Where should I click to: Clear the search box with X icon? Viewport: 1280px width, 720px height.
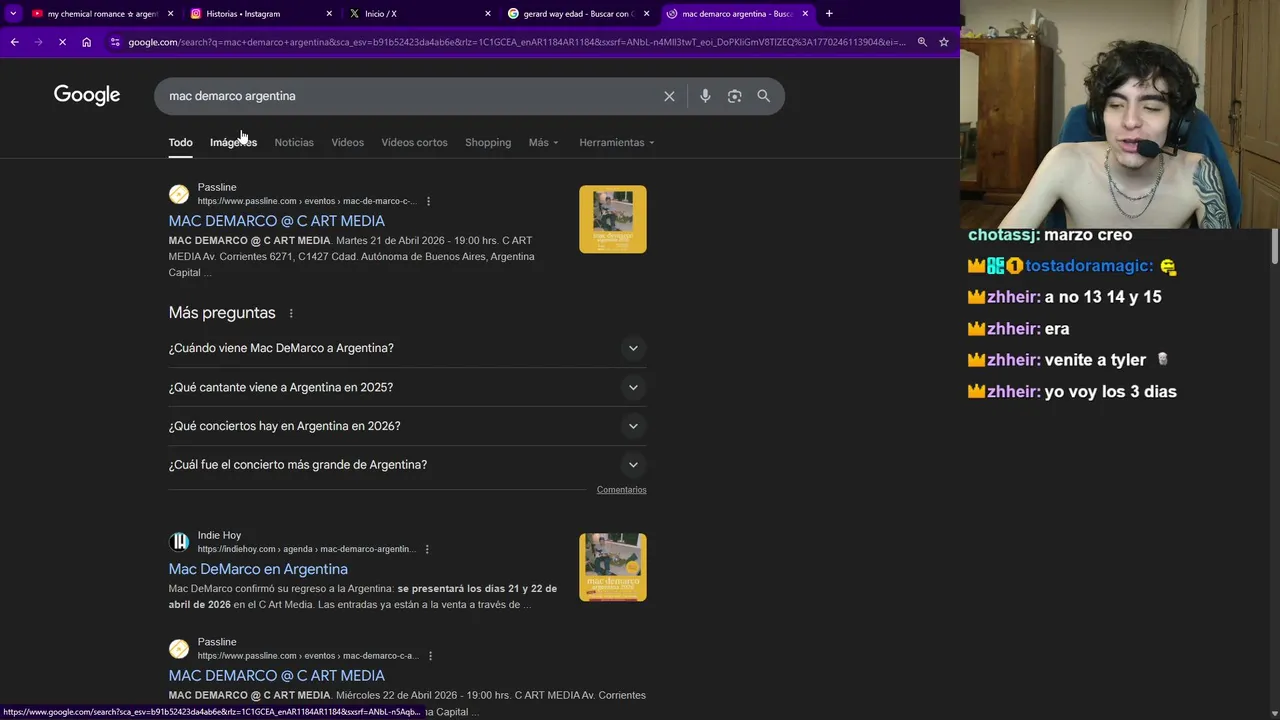669,96
